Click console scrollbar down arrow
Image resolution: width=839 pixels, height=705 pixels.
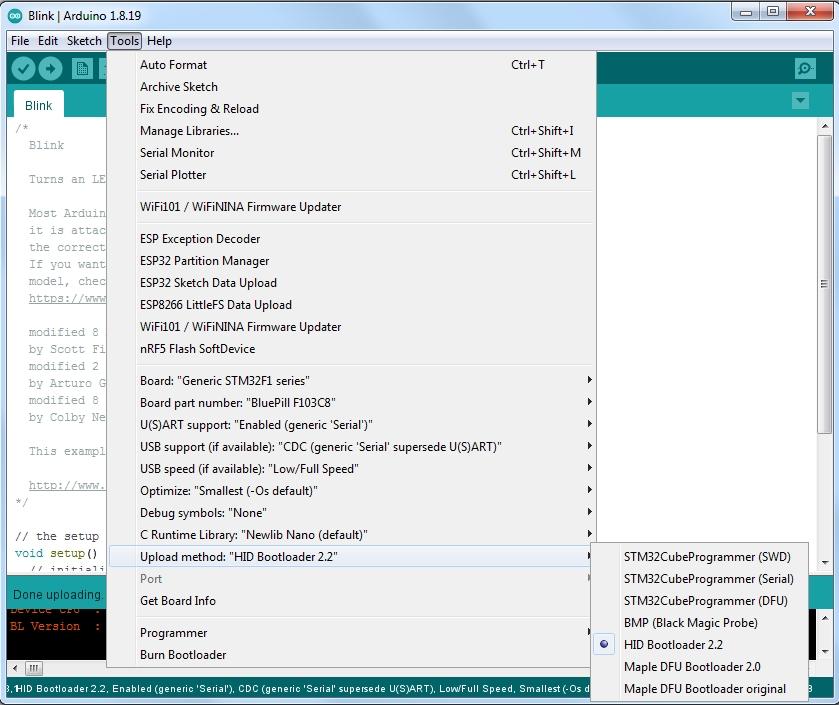coord(825,652)
